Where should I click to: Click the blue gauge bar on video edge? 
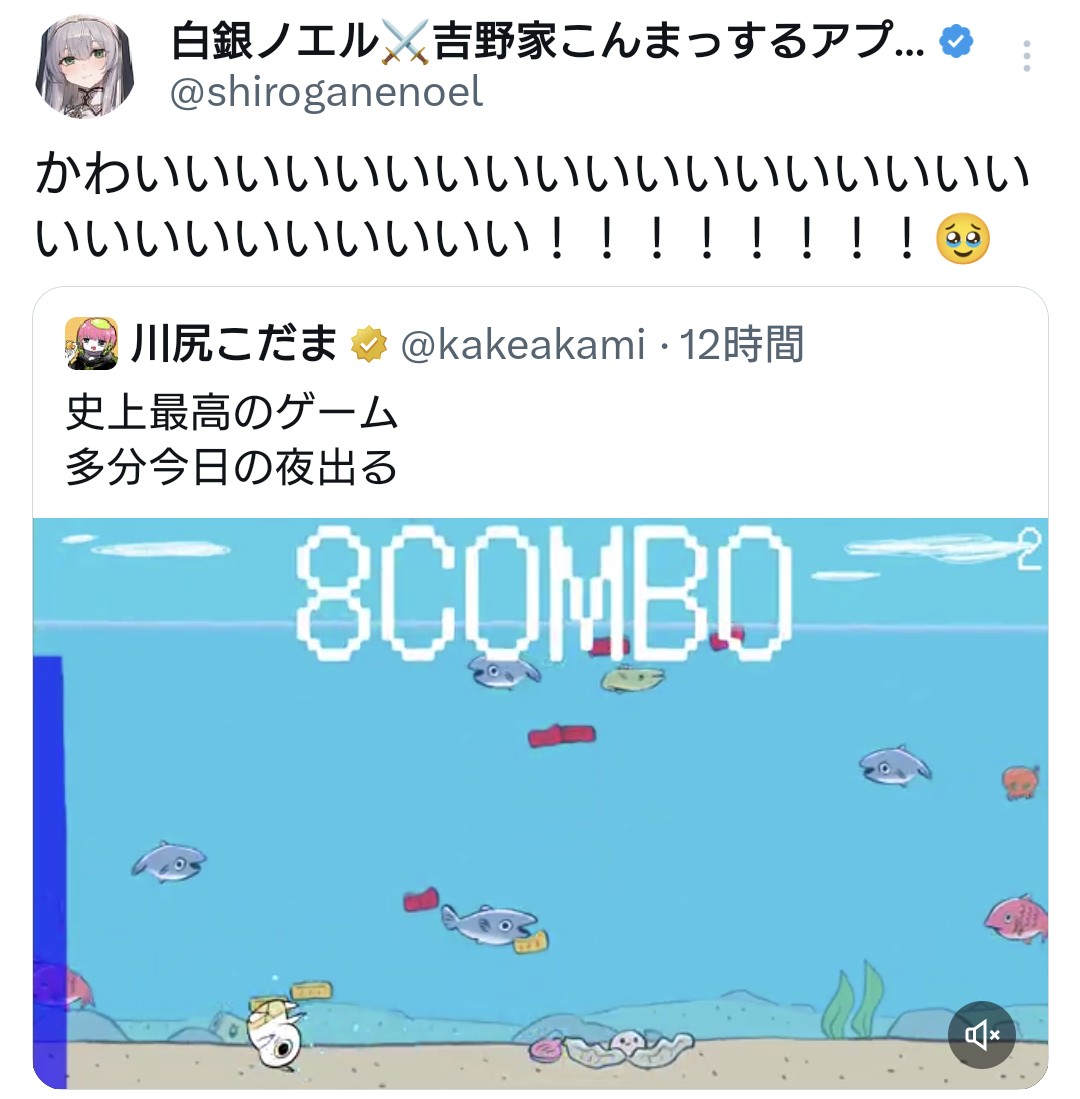click(x=49, y=871)
